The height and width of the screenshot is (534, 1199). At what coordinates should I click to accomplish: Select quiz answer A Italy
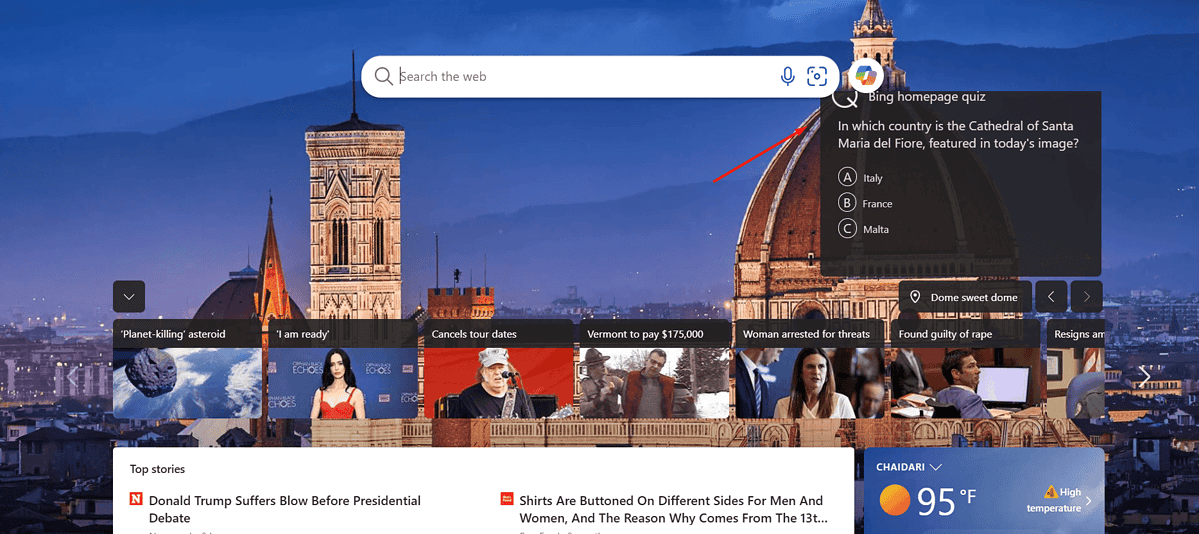(860, 177)
